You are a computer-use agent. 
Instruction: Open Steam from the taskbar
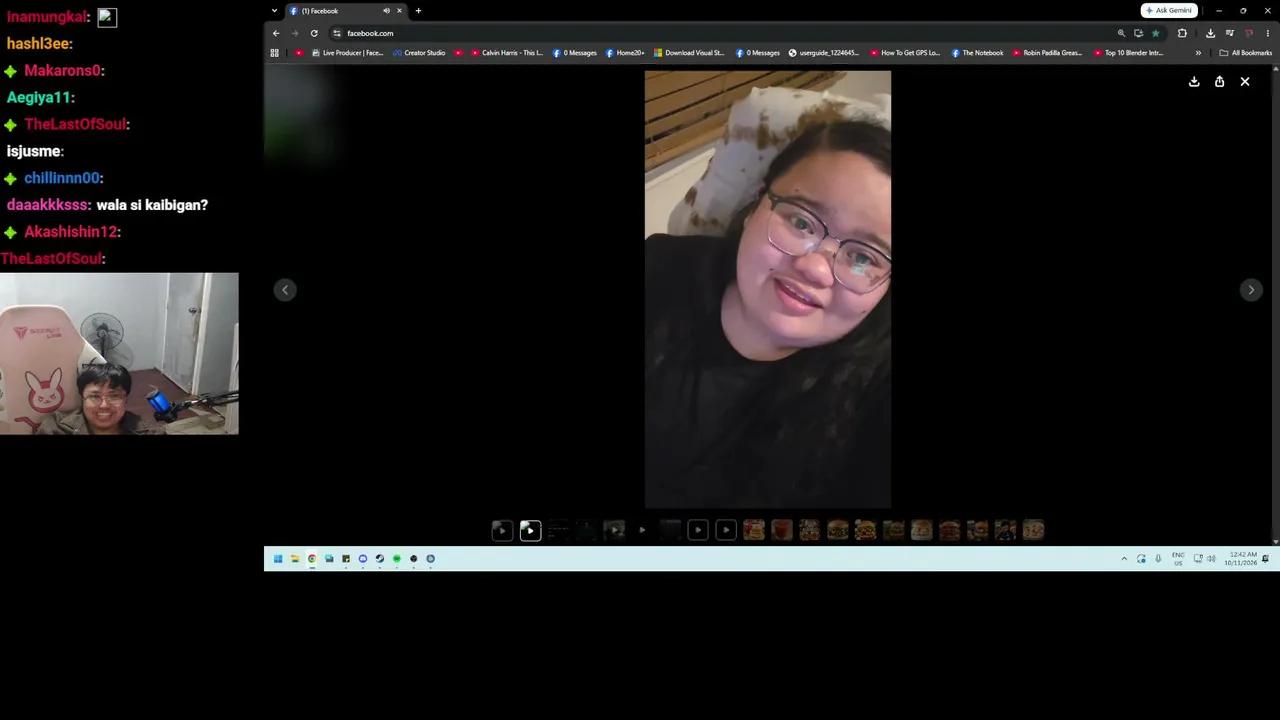[x=380, y=559]
